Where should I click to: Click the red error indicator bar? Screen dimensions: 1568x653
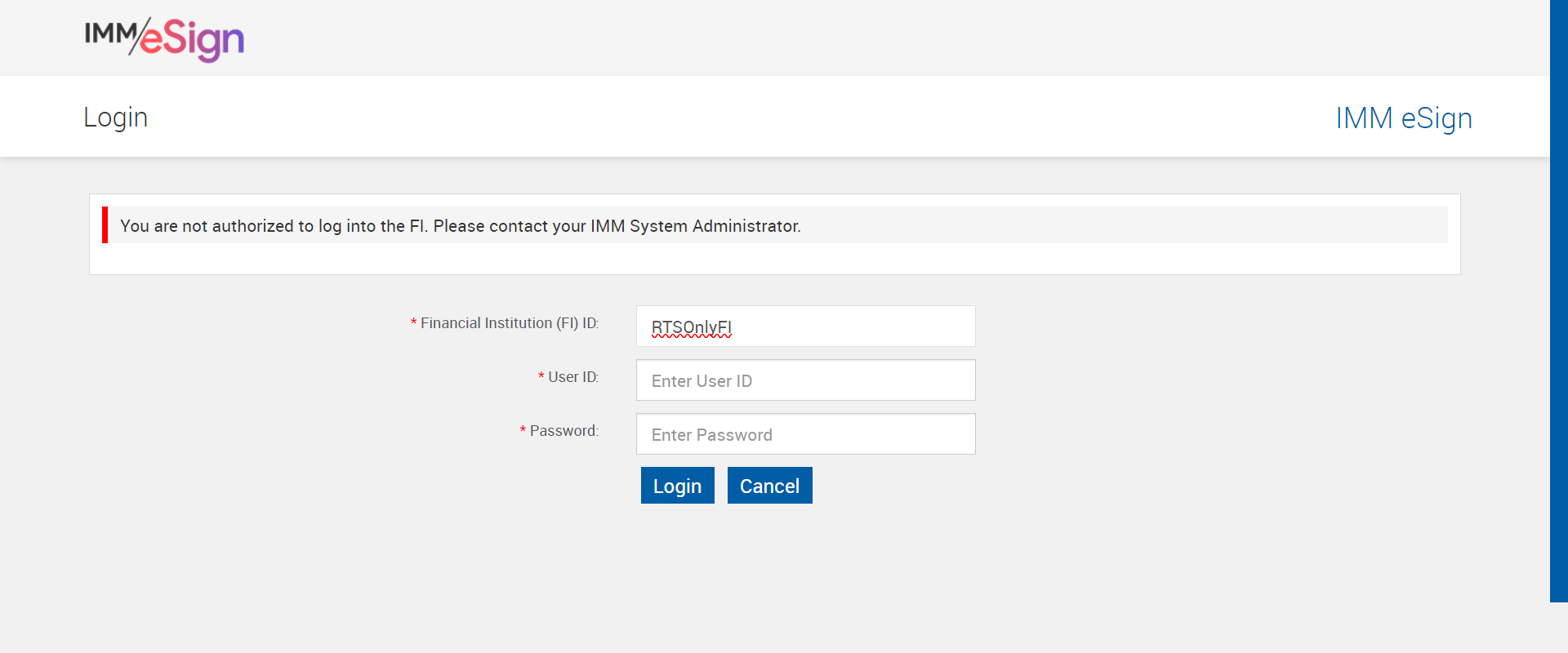[105, 225]
